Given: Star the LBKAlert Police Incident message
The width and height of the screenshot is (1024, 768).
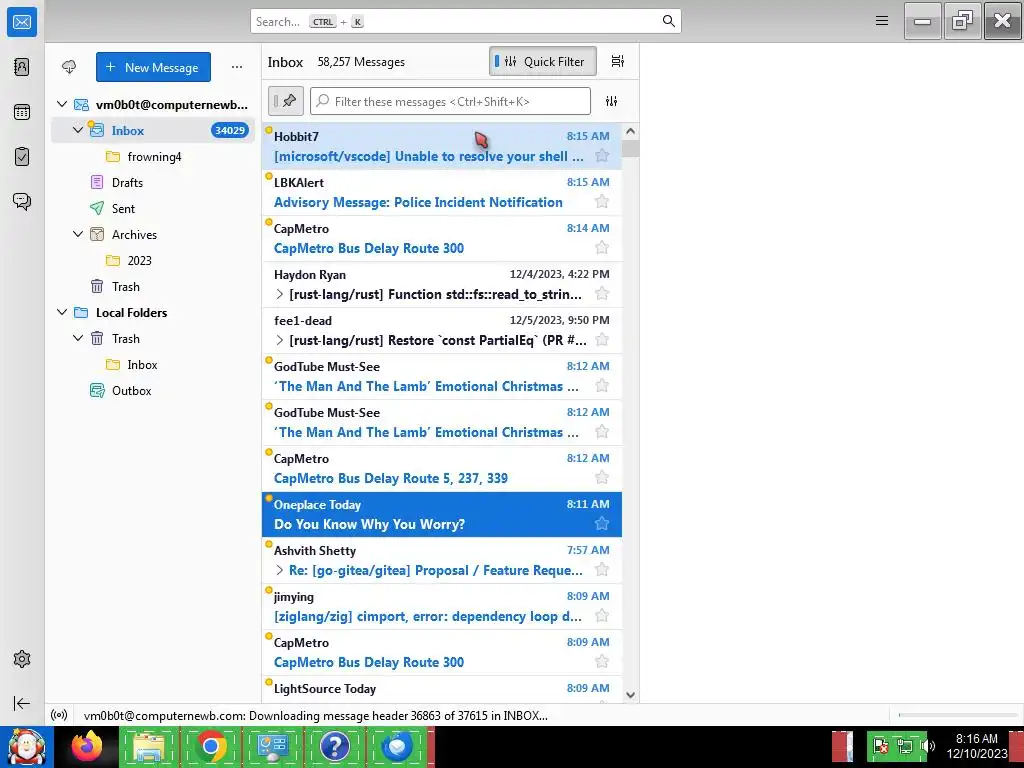Looking at the screenshot, I should point(602,202).
